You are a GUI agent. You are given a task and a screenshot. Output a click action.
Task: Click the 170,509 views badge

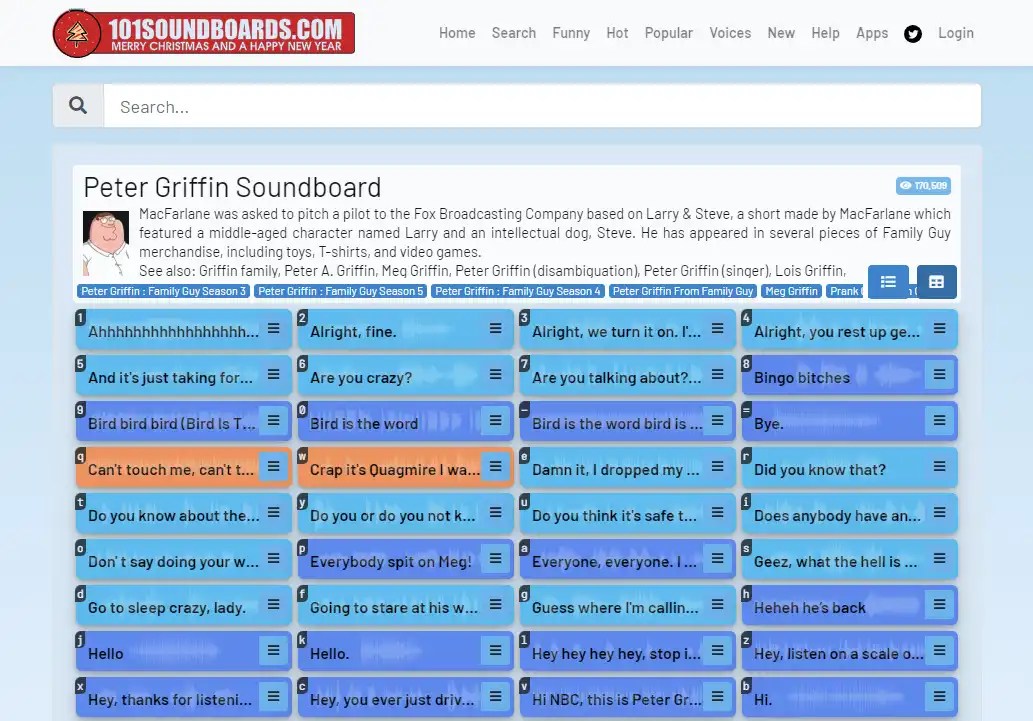click(922, 186)
